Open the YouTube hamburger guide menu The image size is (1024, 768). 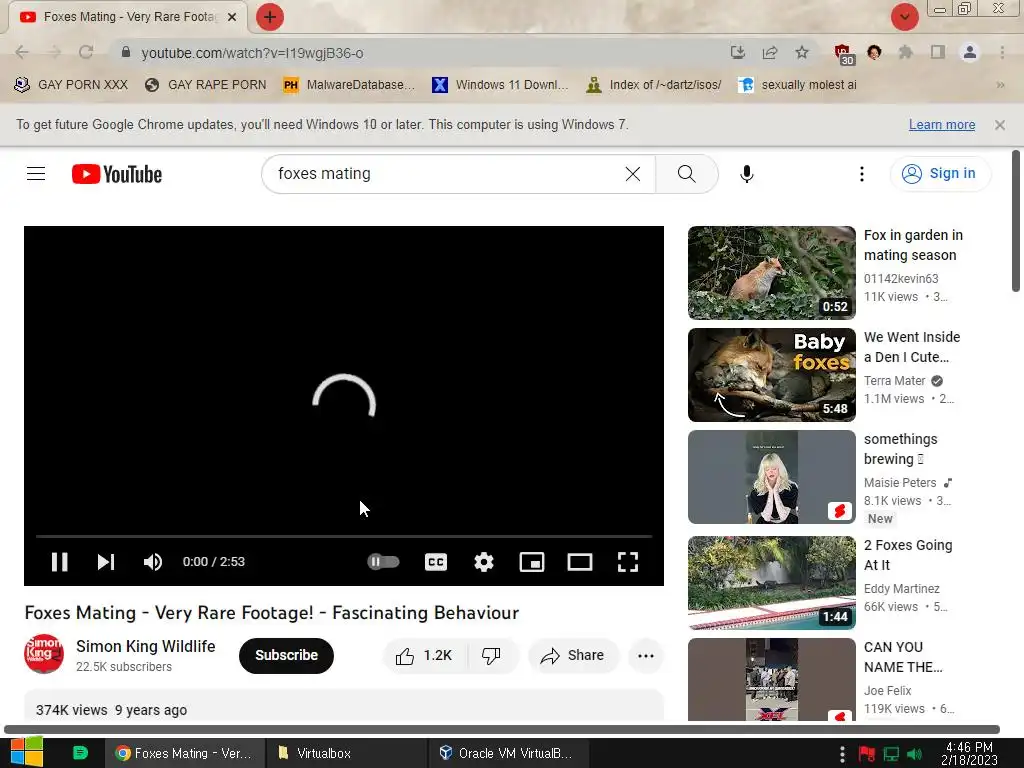[x=36, y=174]
